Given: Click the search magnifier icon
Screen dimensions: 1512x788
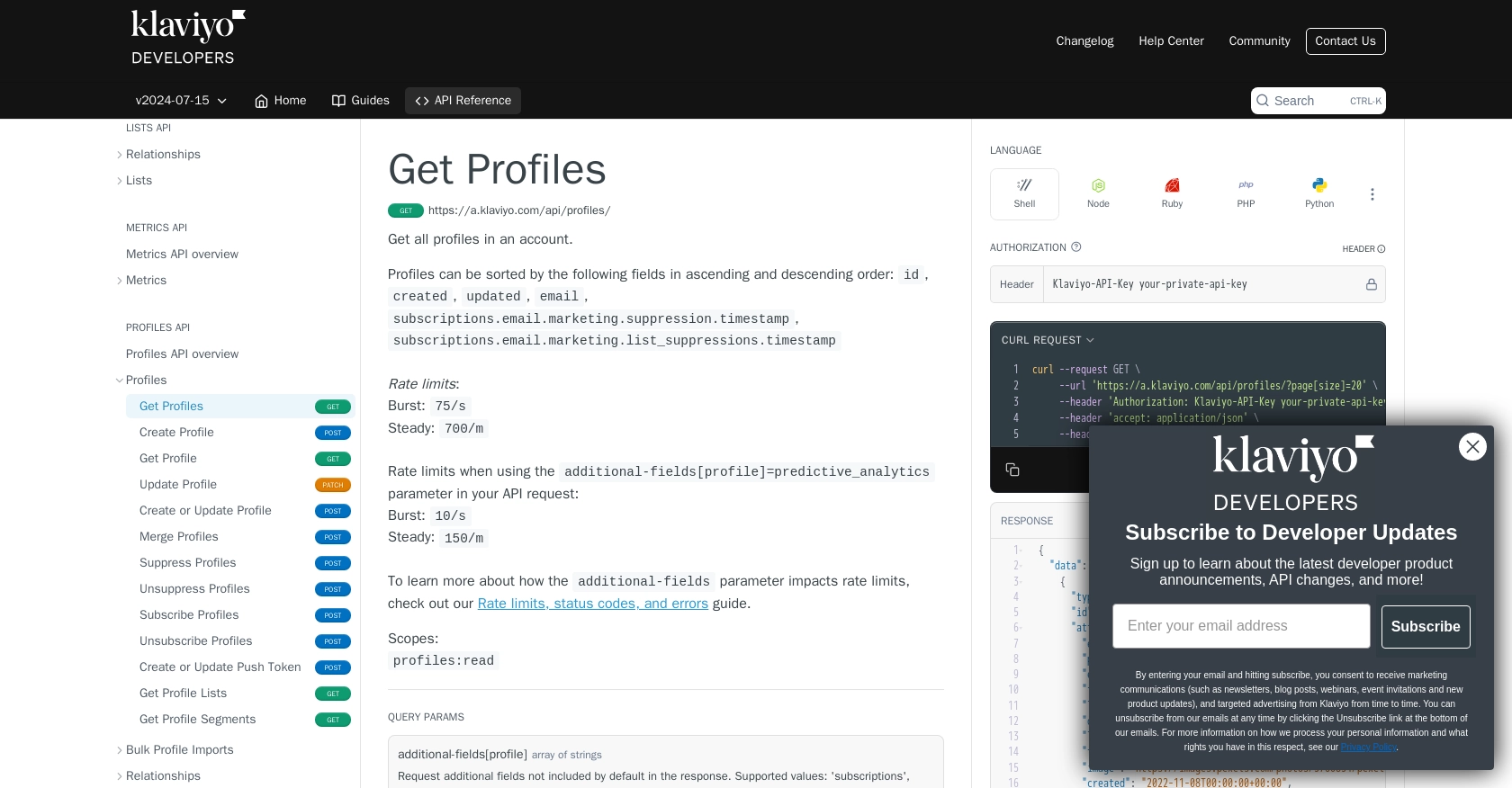Looking at the screenshot, I should pos(1263,101).
